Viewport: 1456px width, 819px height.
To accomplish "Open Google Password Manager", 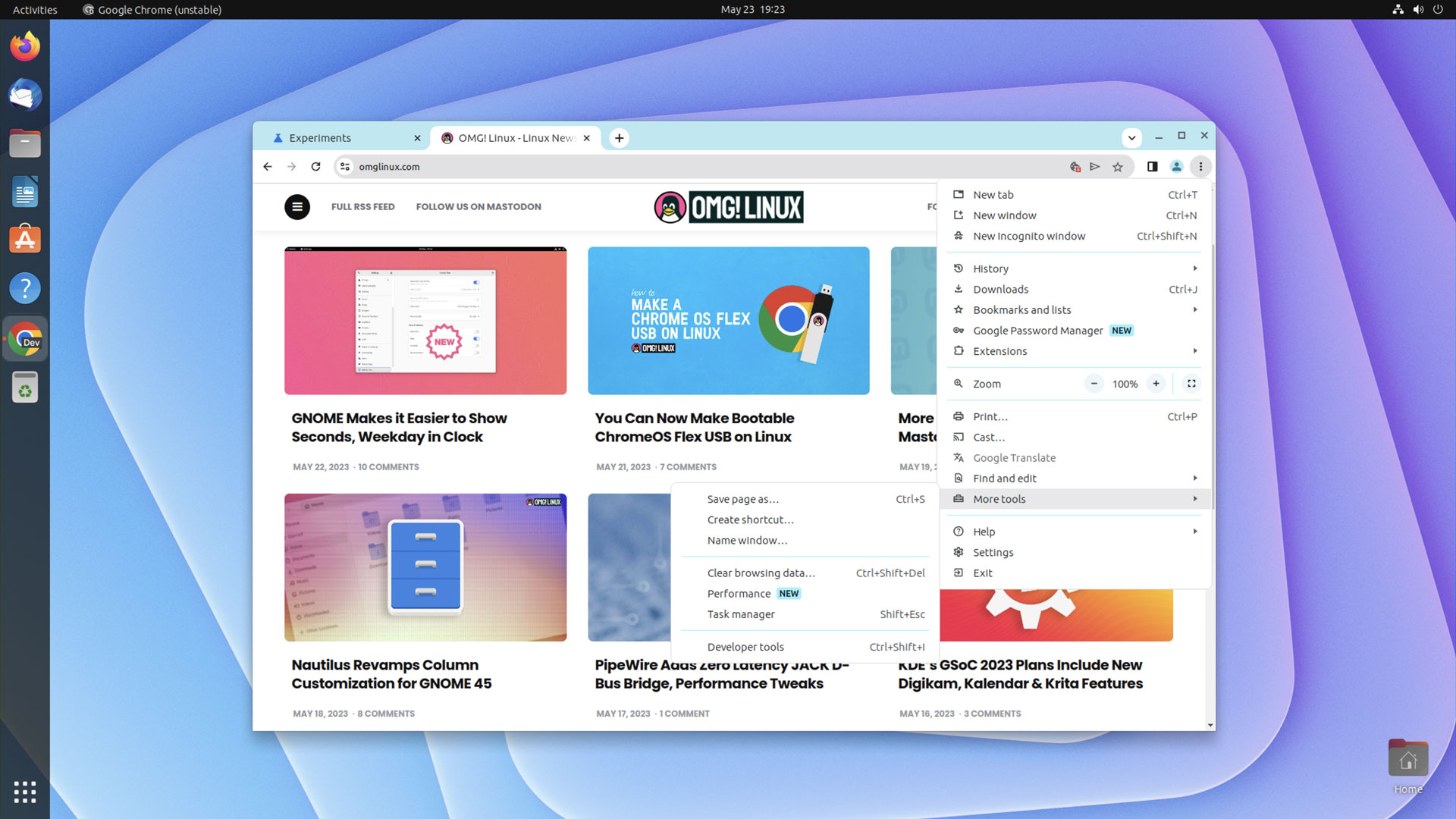I will pyautogui.click(x=1075, y=331).
